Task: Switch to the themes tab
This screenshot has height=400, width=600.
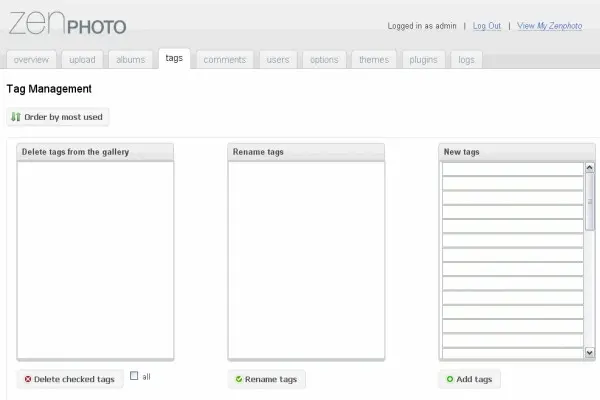Action: coord(374,60)
